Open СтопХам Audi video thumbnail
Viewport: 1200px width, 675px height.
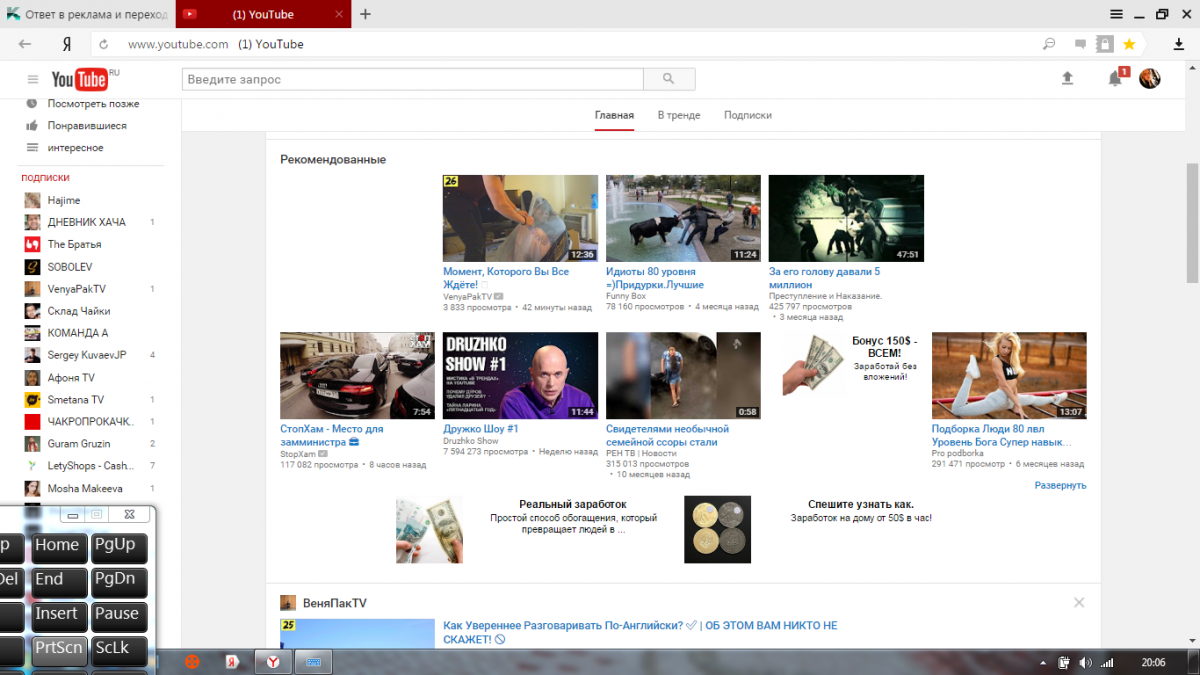click(x=357, y=375)
